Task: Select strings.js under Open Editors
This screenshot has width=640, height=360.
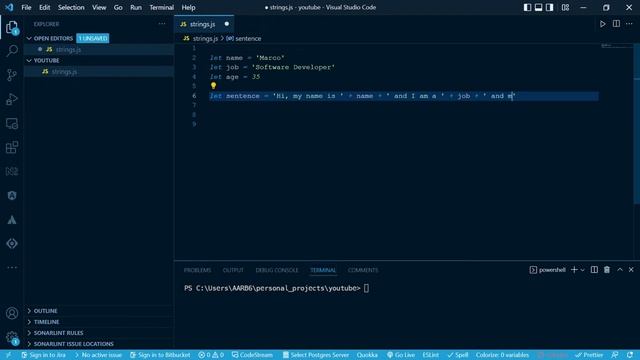Action: (99, 49)
